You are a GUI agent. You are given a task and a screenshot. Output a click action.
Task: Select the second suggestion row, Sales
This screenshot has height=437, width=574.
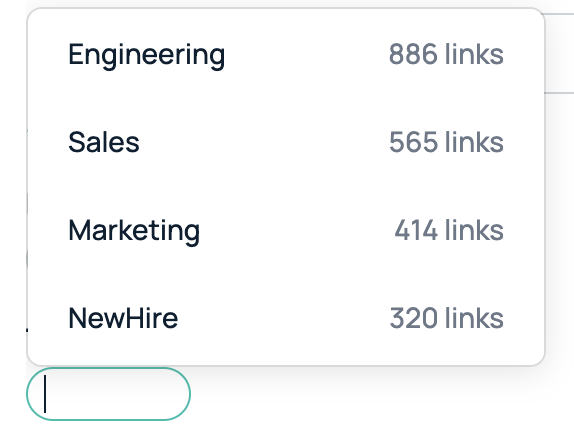click(286, 142)
